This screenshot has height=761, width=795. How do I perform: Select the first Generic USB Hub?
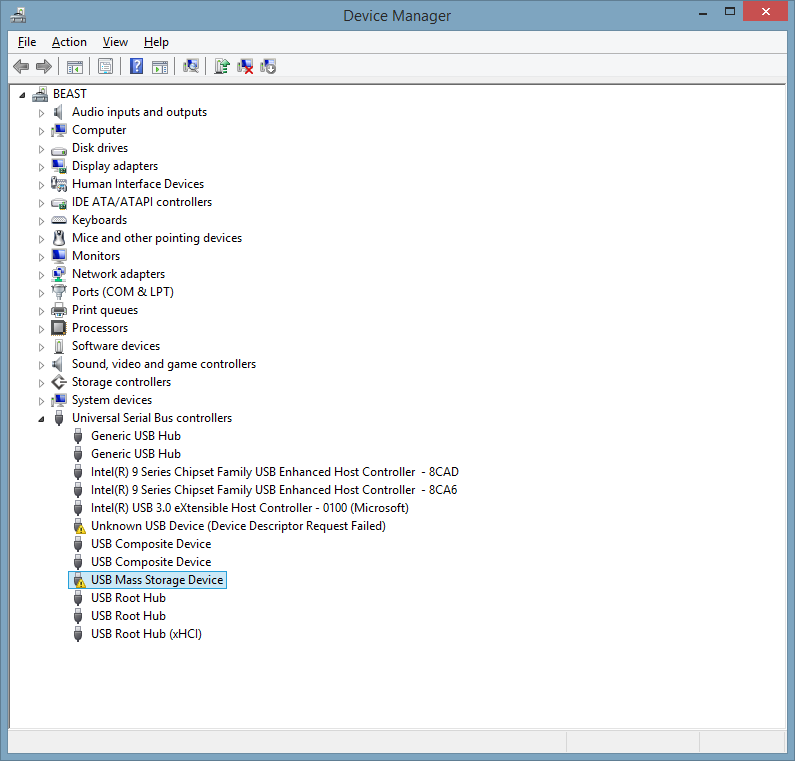coord(135,436)
